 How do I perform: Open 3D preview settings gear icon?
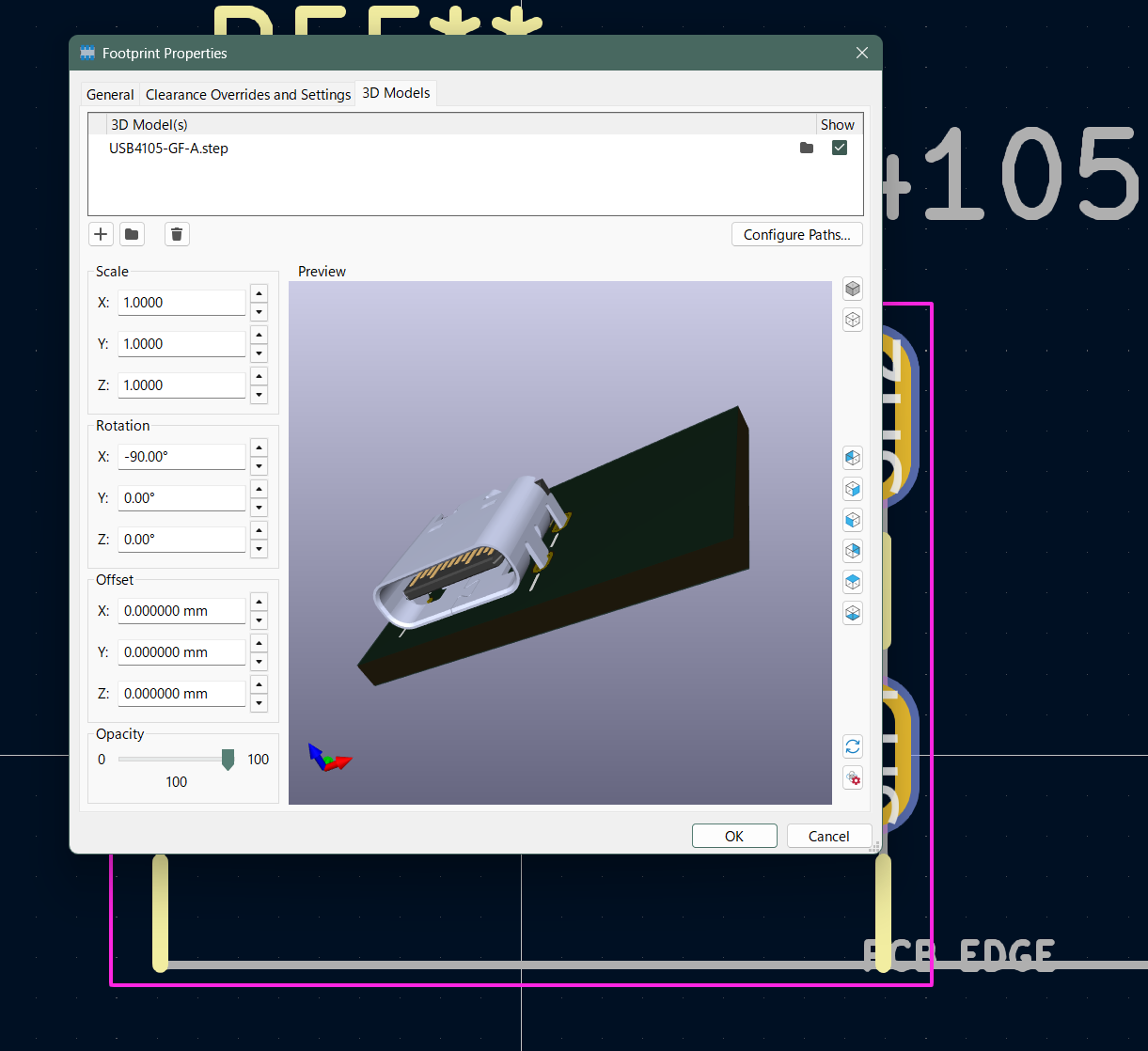853,778
